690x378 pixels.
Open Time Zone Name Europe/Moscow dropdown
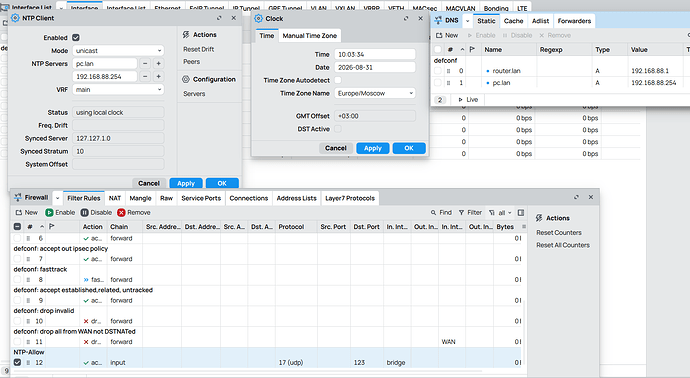click(374, 93)
